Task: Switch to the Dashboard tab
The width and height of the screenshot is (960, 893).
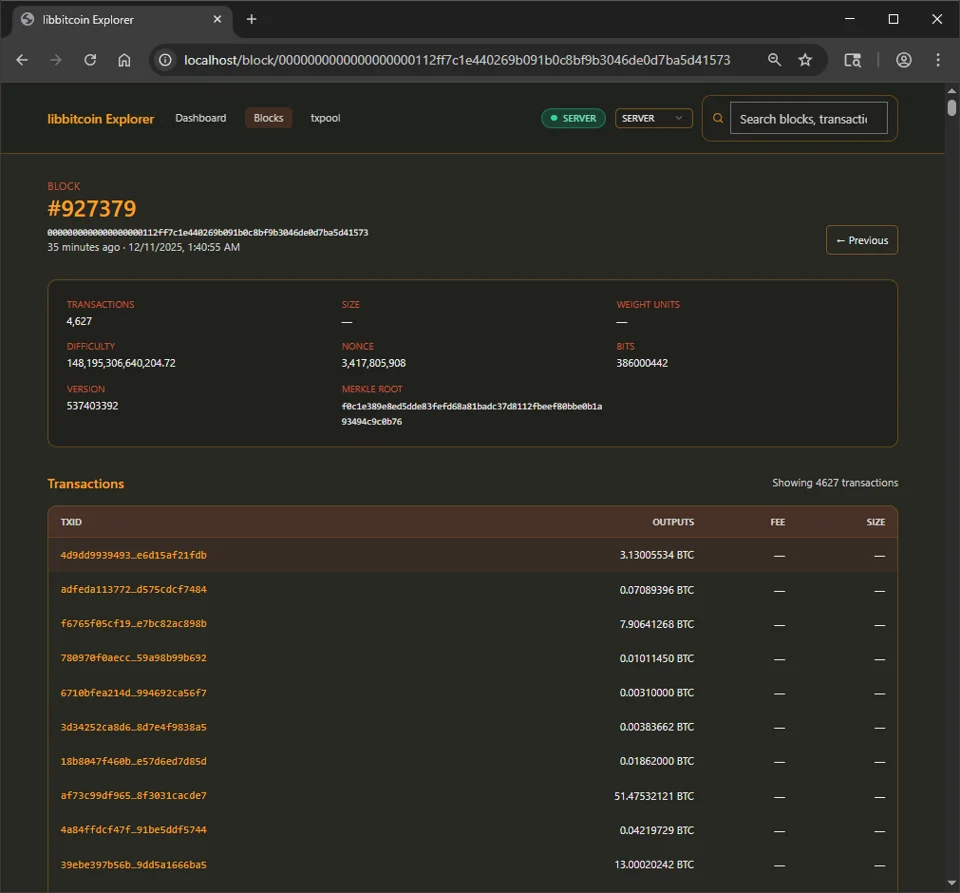Action: 201,118
